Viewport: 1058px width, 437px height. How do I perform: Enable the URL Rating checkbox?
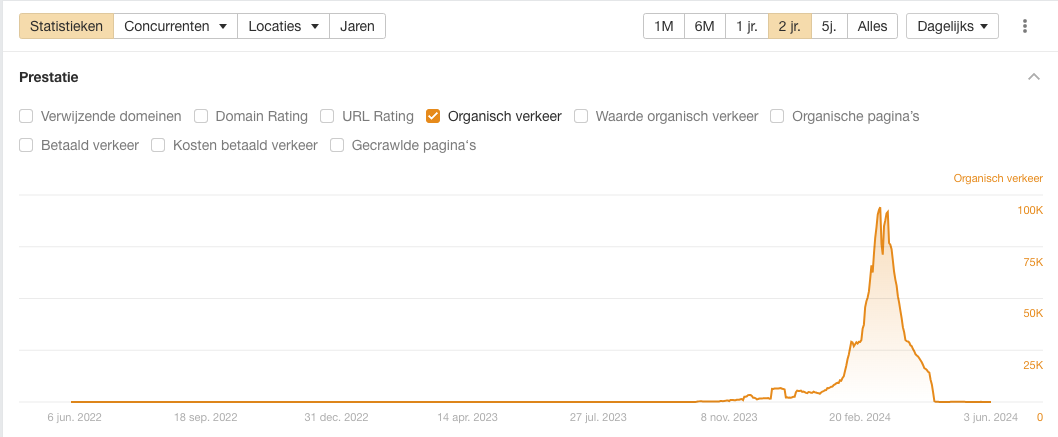tap(327, 116)
